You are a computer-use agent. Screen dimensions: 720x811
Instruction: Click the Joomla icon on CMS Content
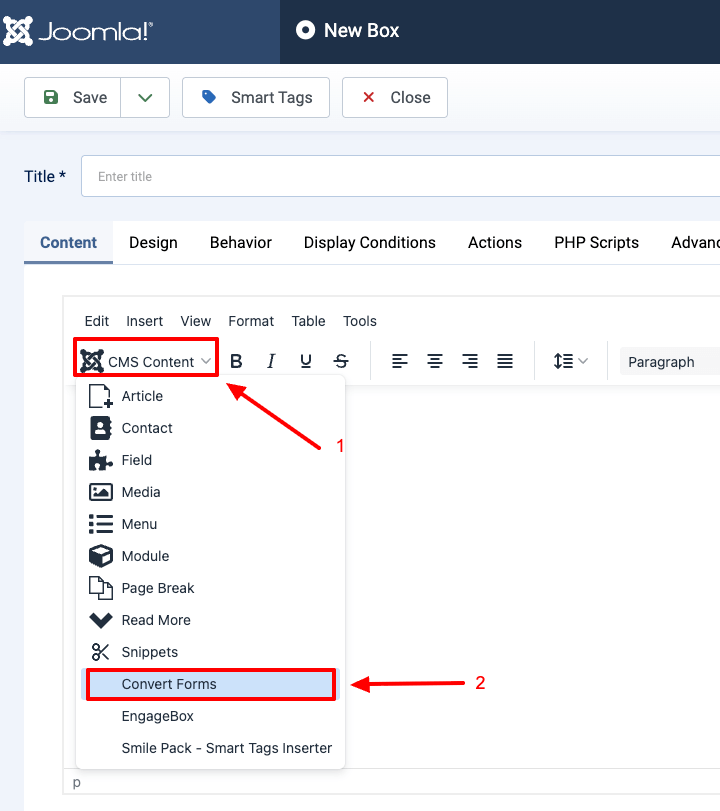point(92,361)
